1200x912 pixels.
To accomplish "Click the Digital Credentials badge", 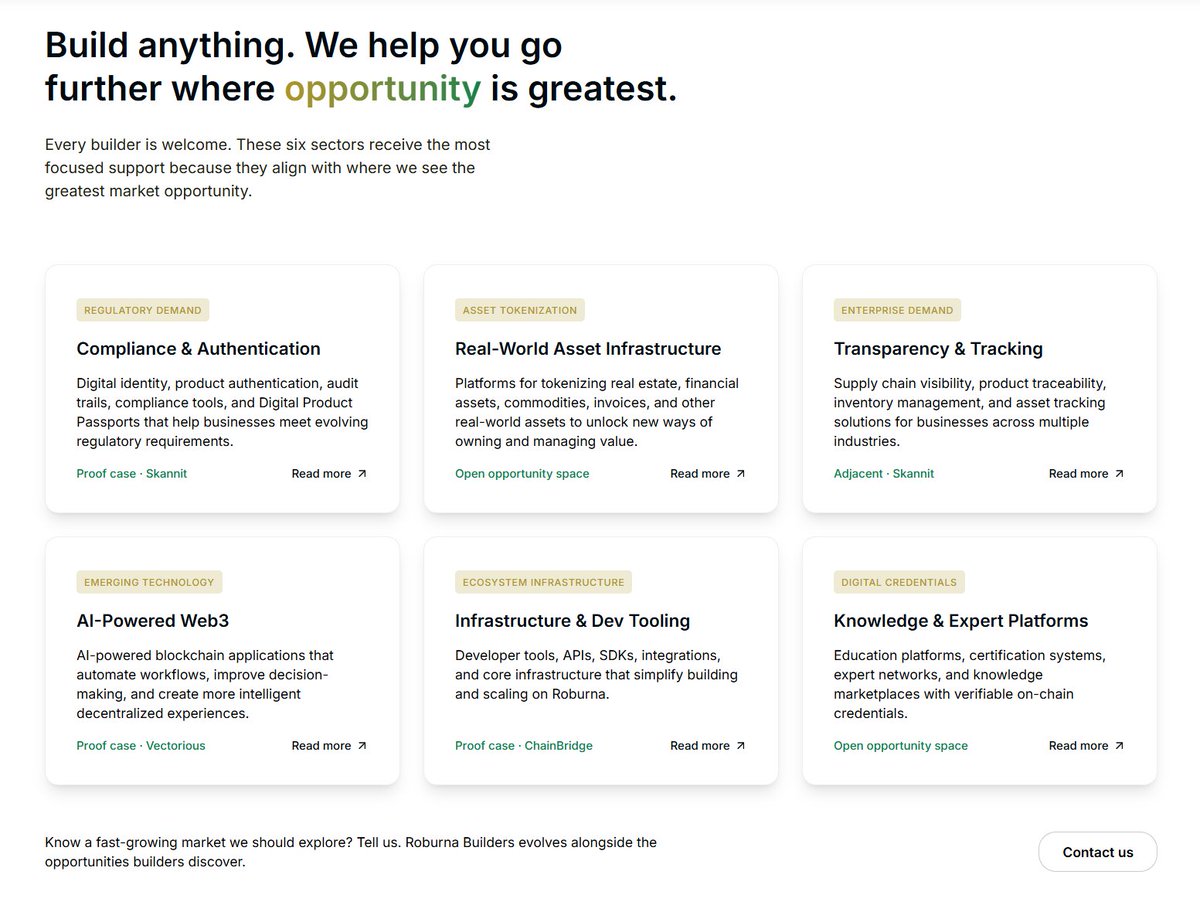I will click(899, 582).
